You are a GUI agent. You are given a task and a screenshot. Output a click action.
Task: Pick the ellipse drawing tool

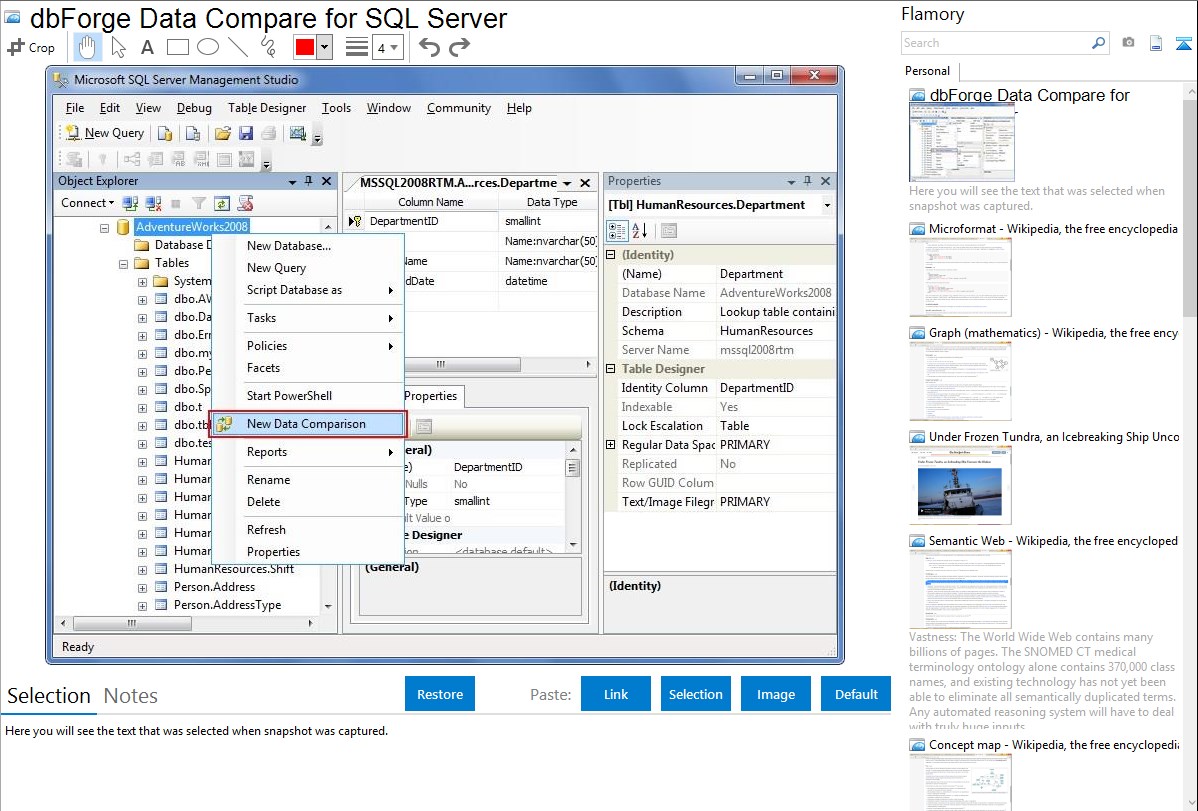tap(208, 47)
